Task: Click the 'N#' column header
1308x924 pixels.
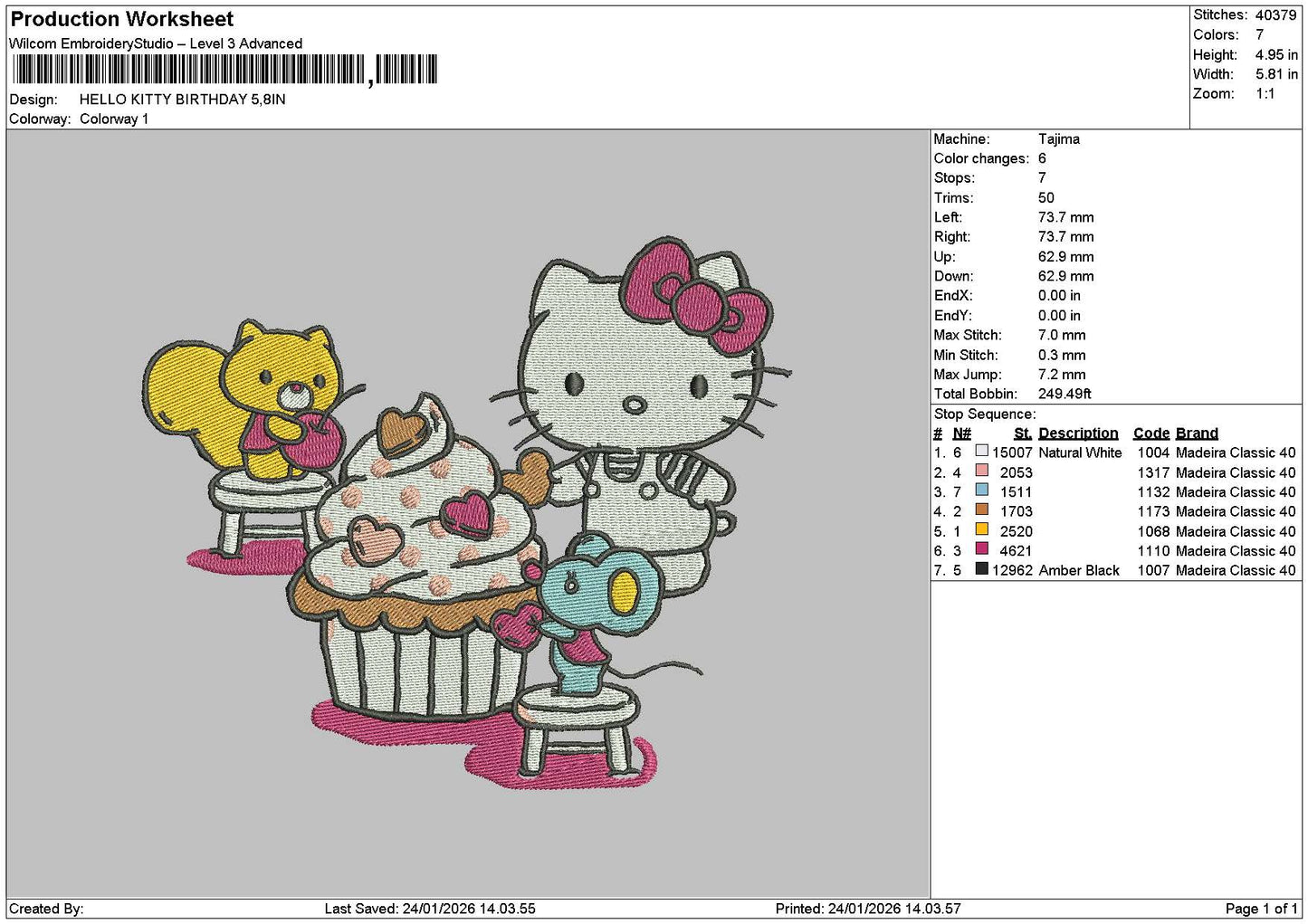Action: (961, 433)
